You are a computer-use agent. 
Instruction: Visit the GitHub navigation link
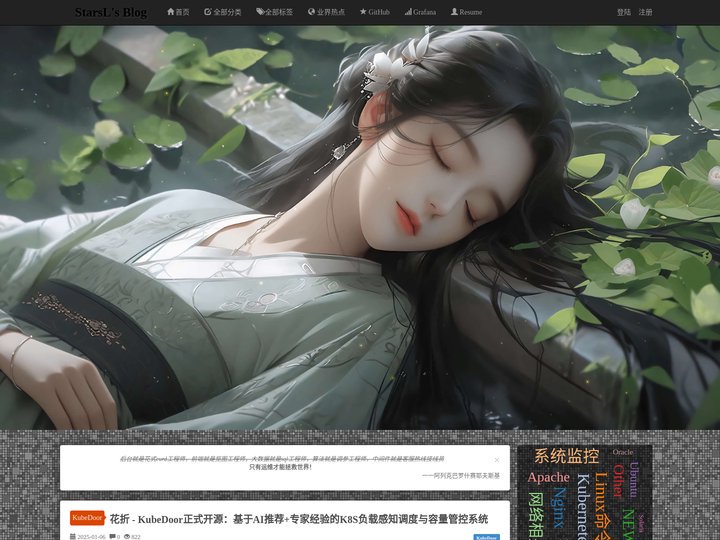pos(375,12)
